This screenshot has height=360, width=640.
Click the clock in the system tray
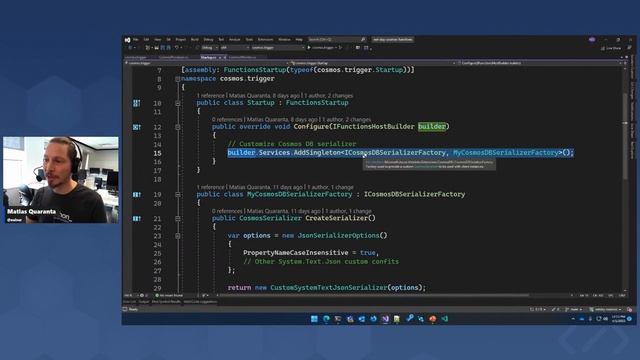[618, 319]
